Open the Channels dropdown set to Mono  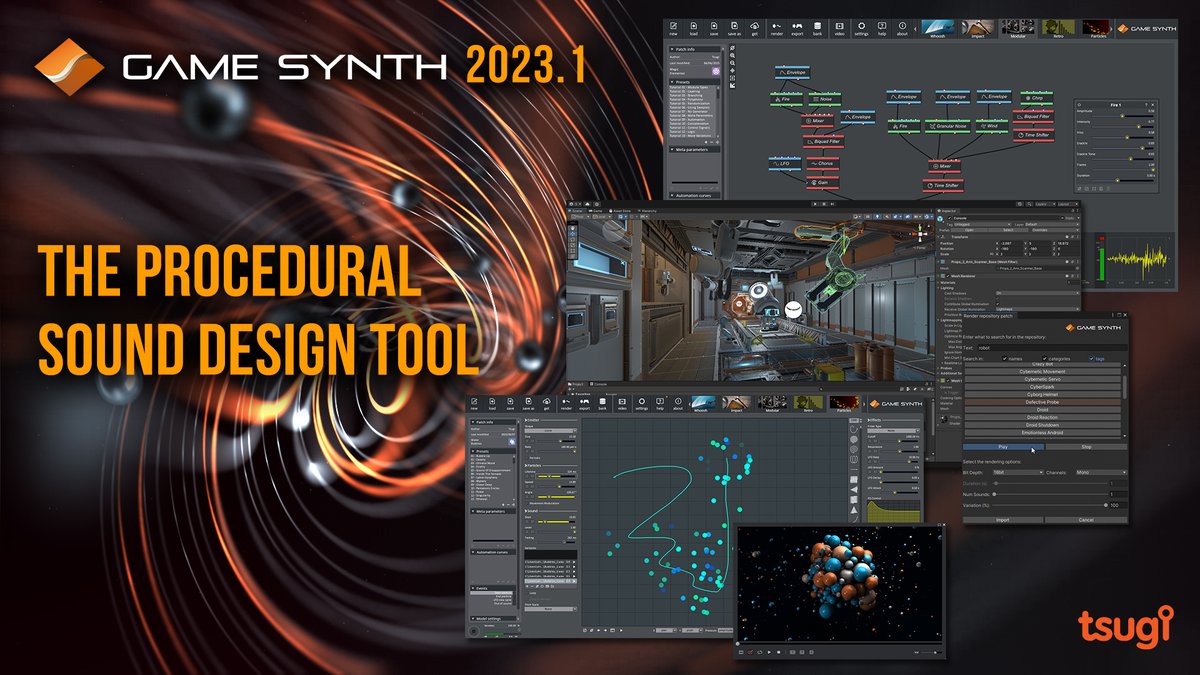tap(1103, 472)
